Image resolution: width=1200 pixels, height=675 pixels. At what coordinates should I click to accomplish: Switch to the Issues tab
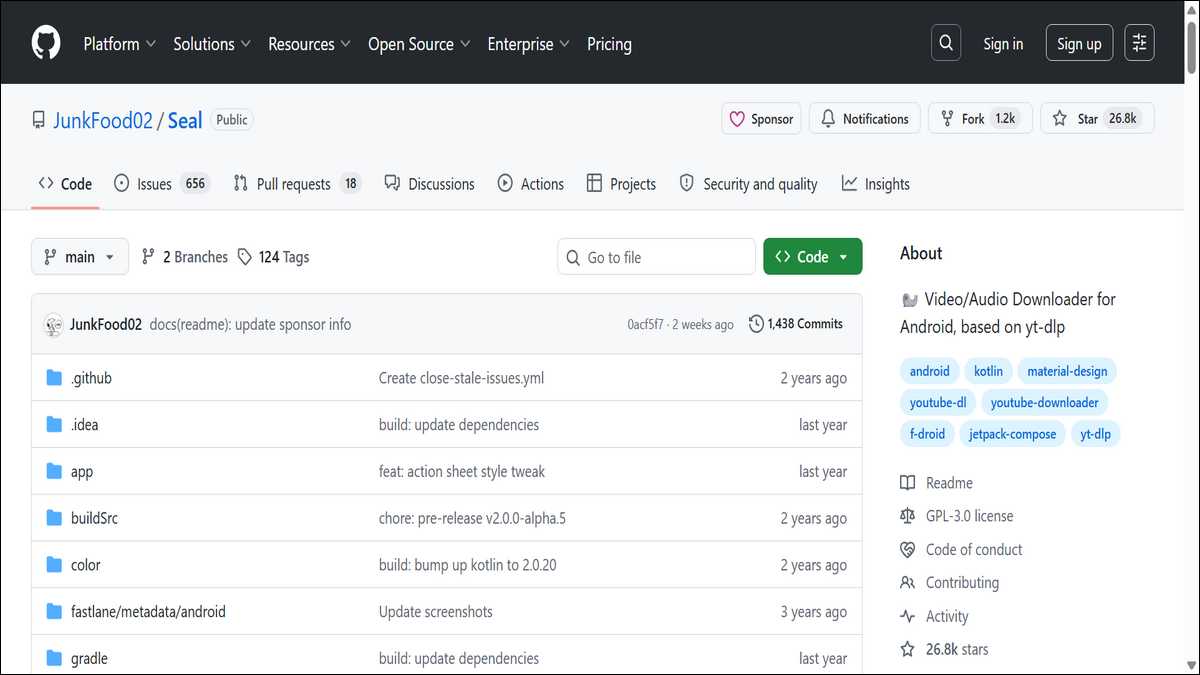[x=161, y=184]
